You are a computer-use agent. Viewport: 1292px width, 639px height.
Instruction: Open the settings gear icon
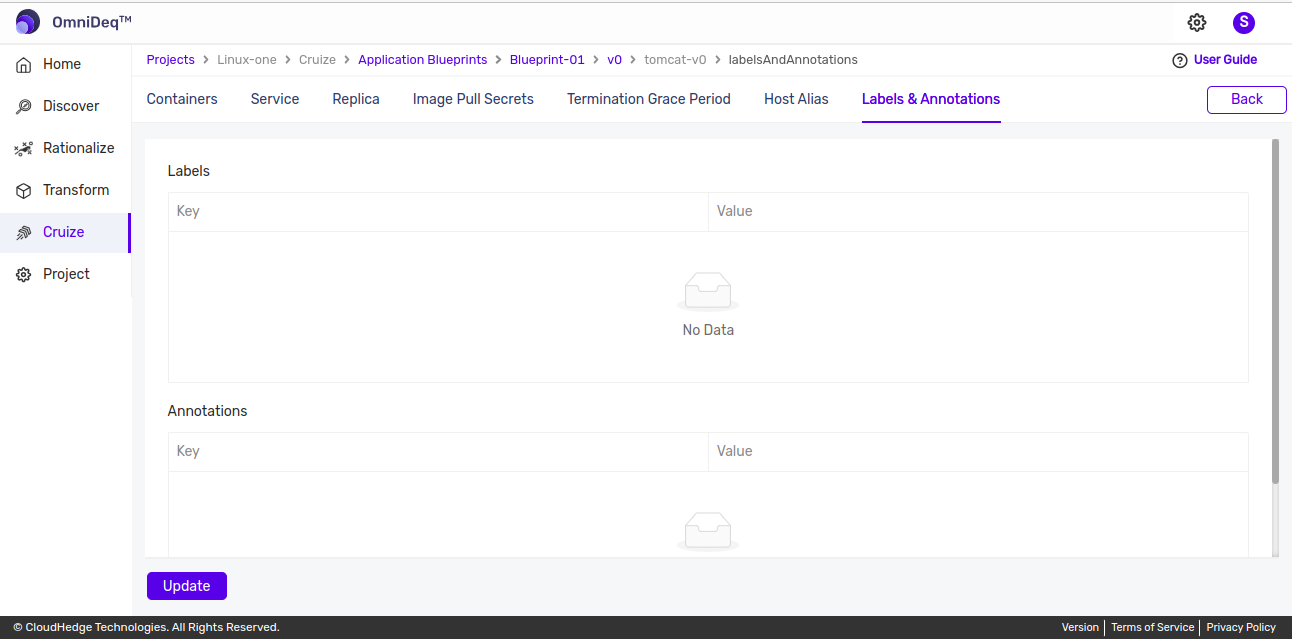(1197, 22)
